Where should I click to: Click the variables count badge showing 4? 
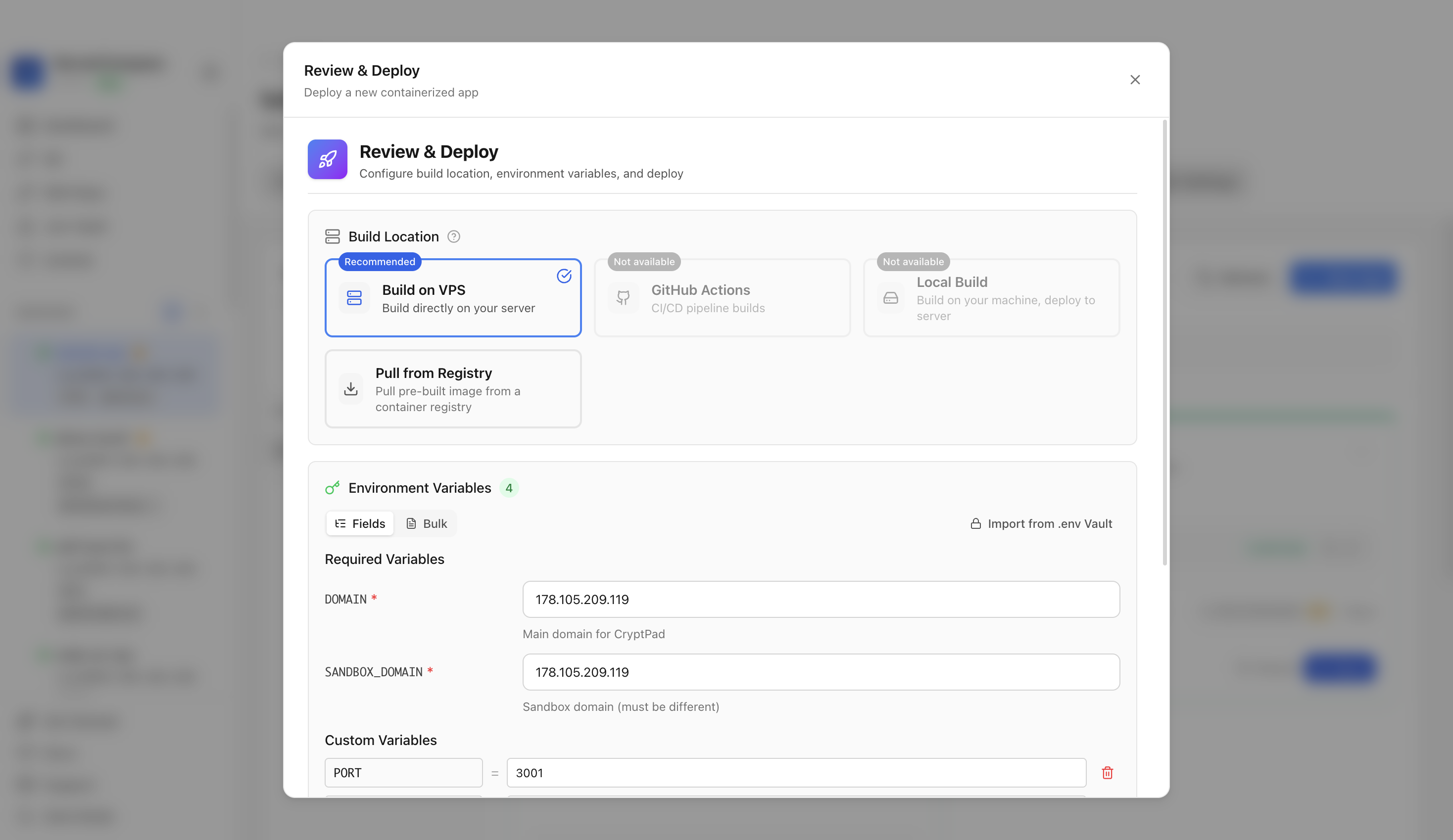coord(509,488)
